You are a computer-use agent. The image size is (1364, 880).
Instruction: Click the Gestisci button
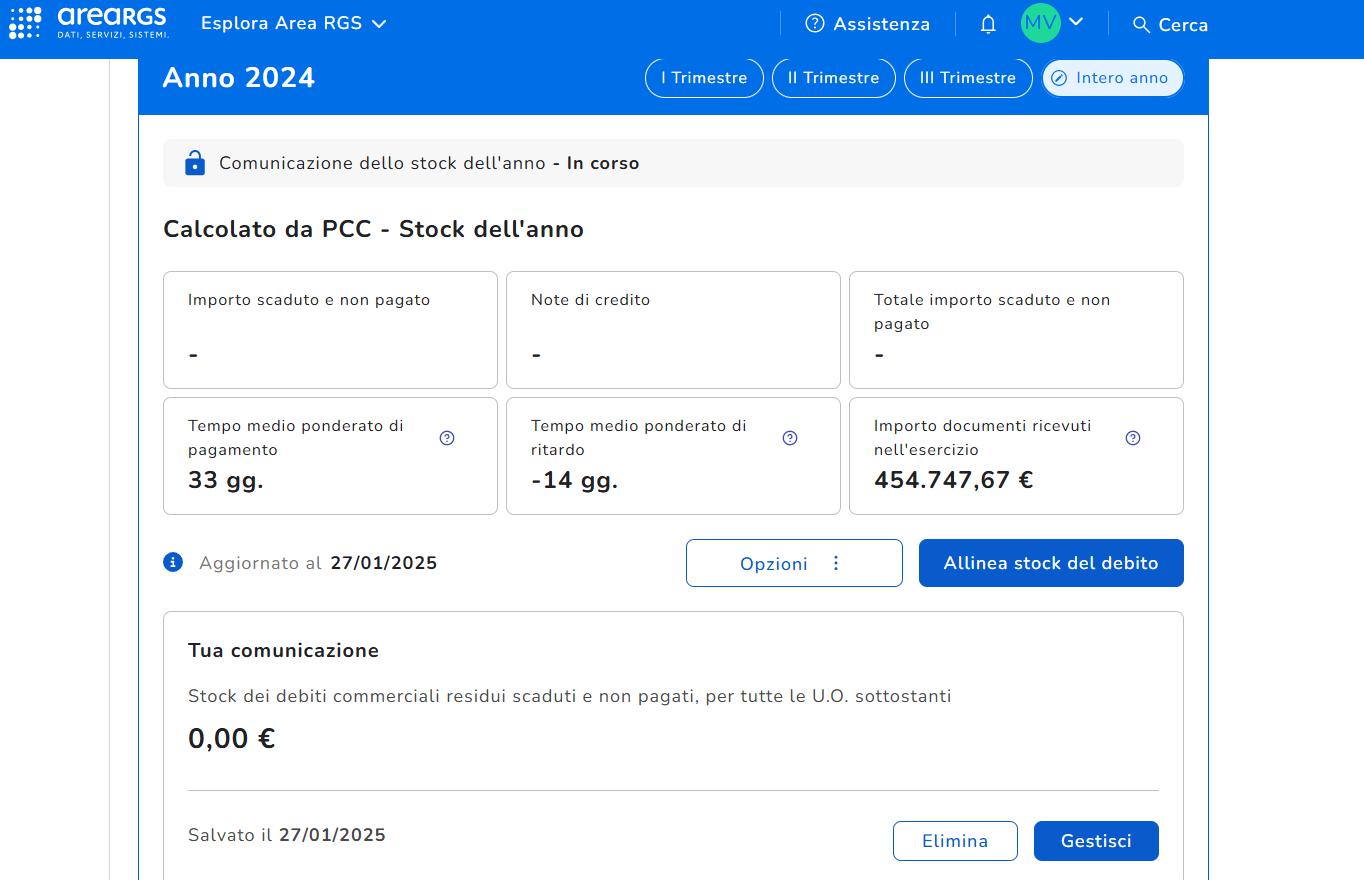(x=1095, y=841)
